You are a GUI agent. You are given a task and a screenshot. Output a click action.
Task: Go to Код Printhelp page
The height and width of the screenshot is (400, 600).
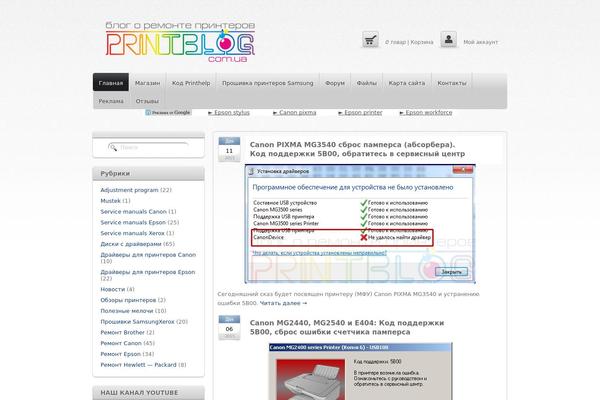[191, 83]
